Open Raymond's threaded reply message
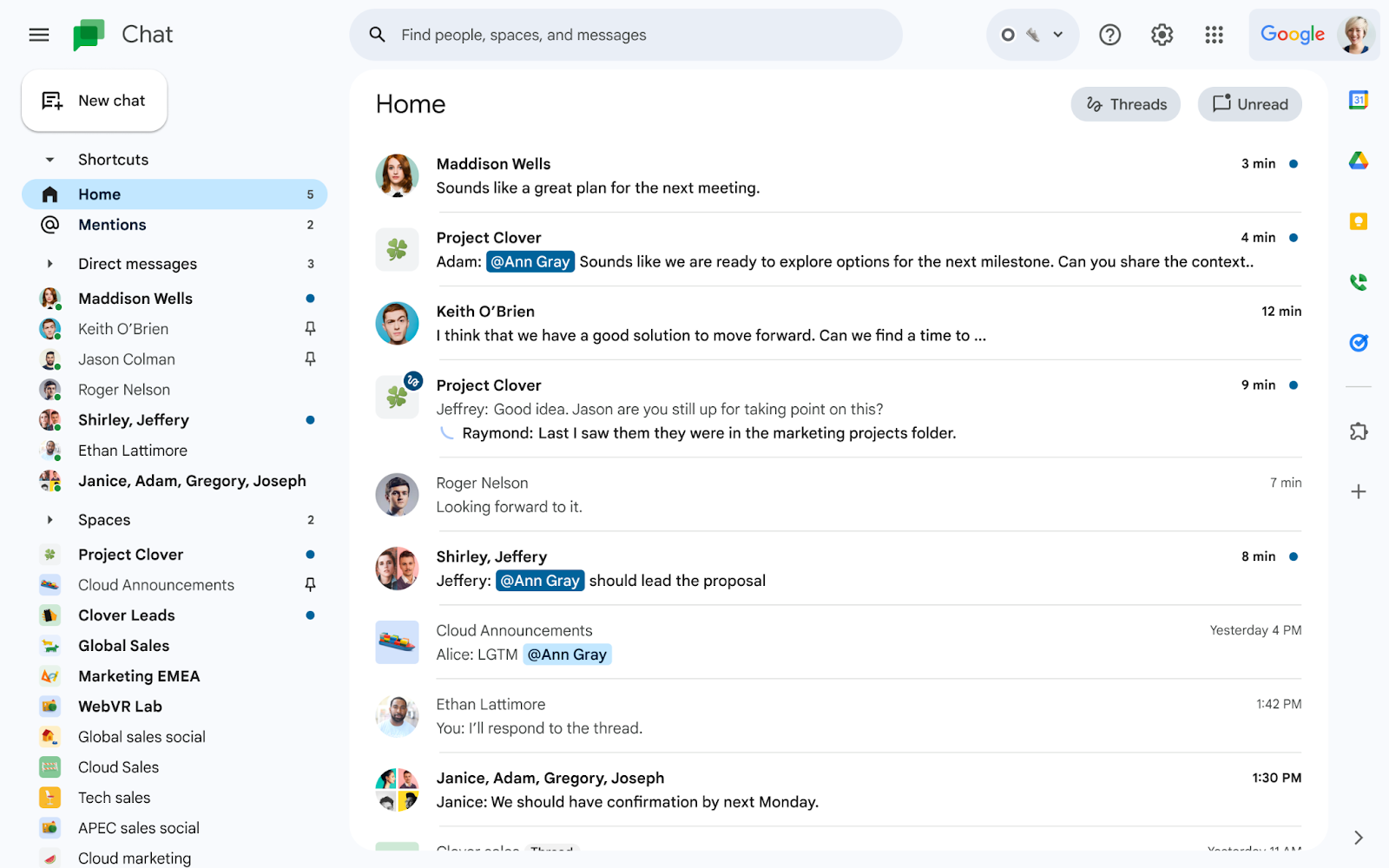Image resolution: width=1389 pixels, height=868 pixels. [x=708, y=433]
